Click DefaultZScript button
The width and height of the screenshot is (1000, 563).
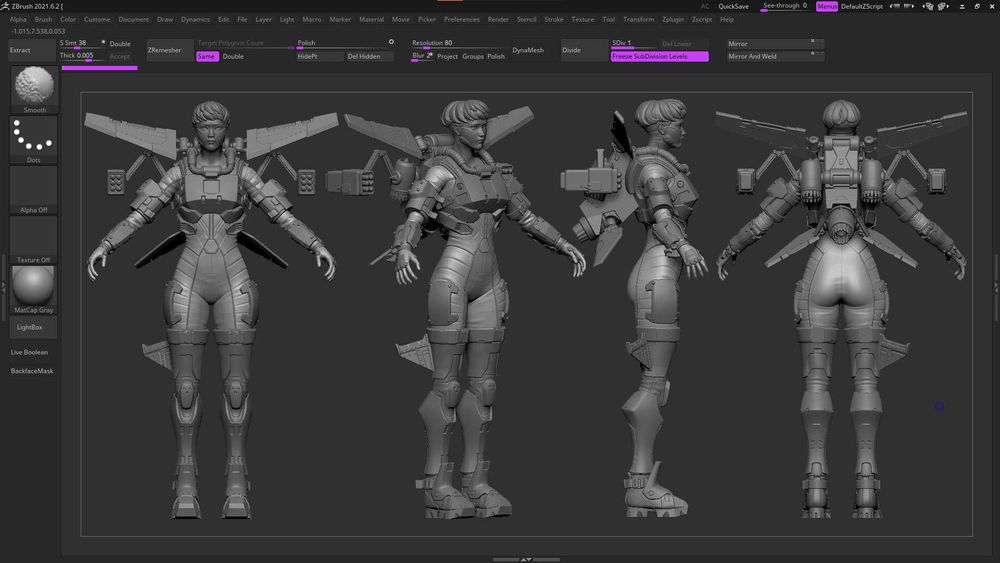click(x=862, y=6)
